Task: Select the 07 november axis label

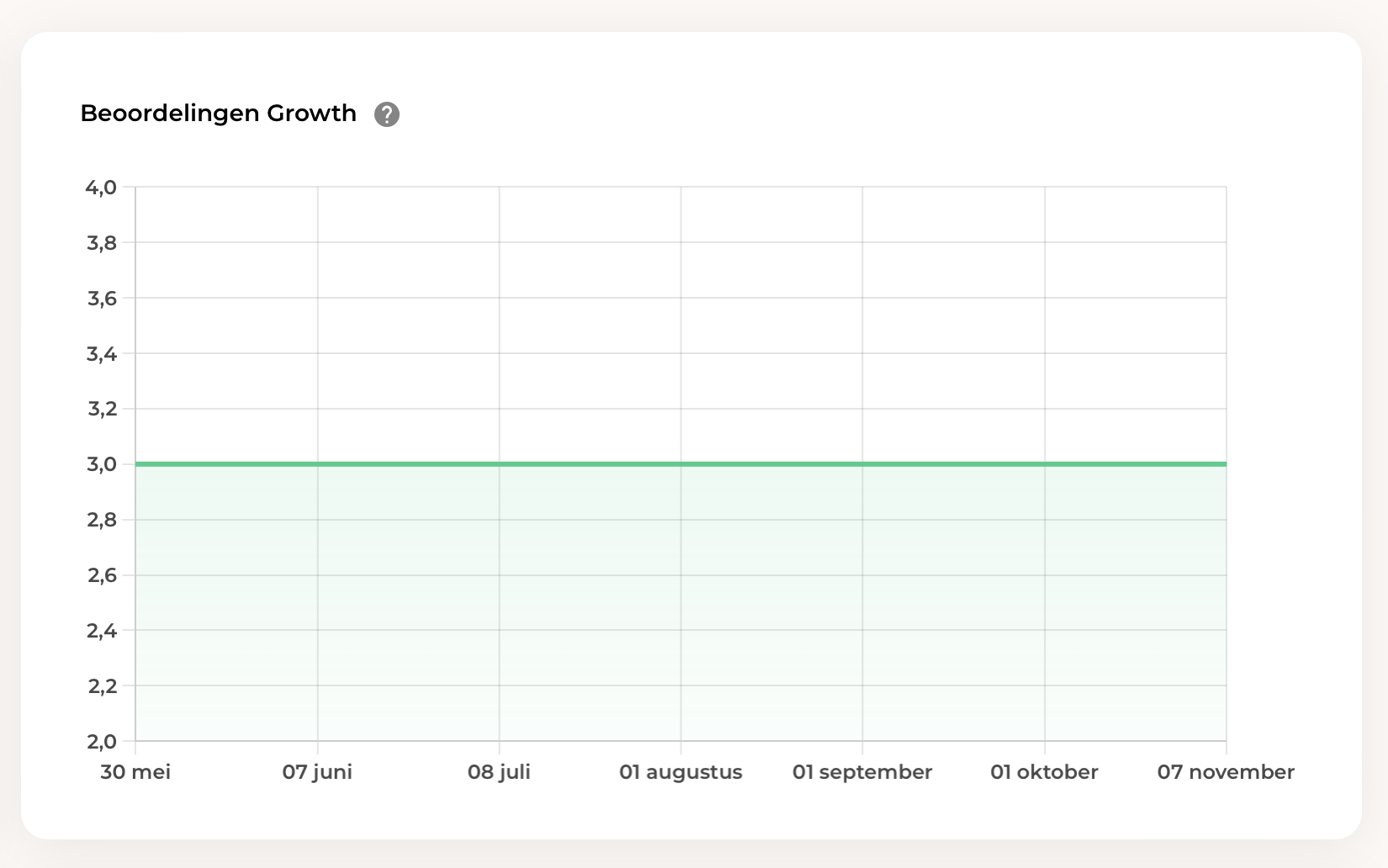Action: [x=1226, y=772]
